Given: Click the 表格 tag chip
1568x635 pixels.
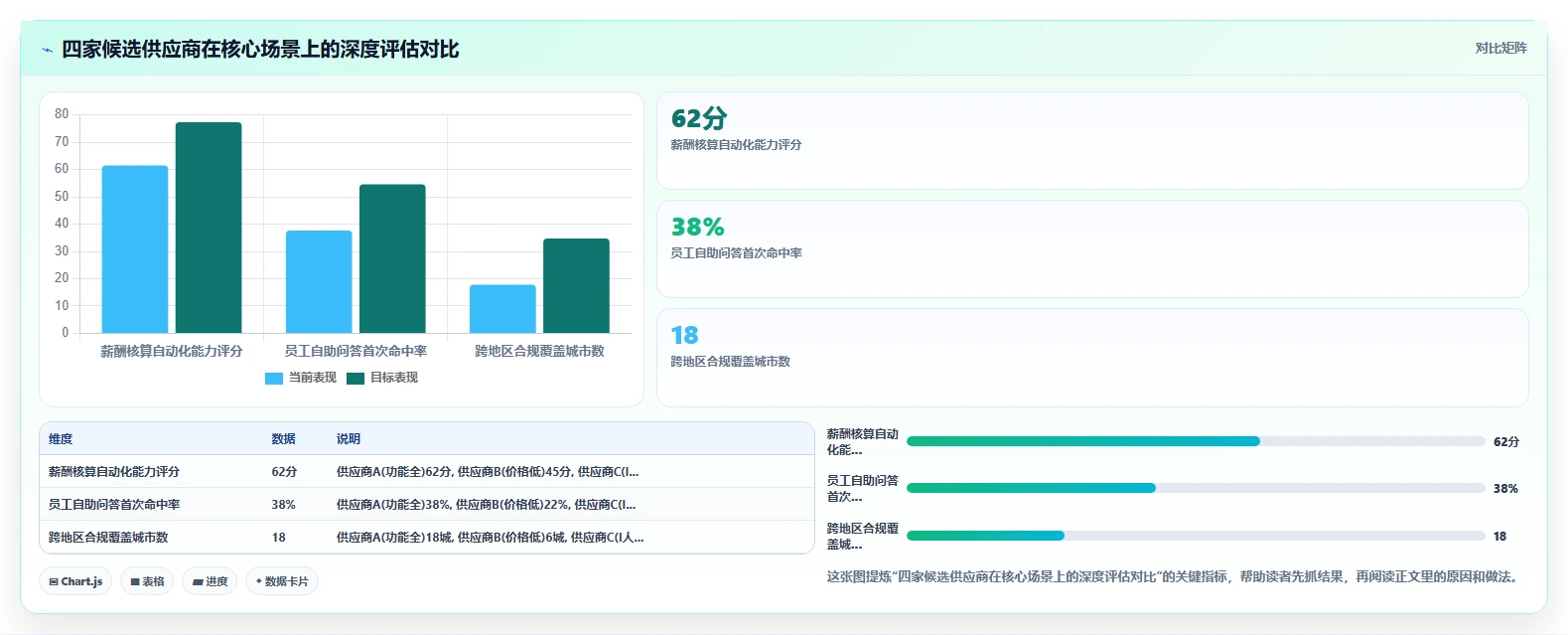Looking at the screenshot, I should point(147,581).
